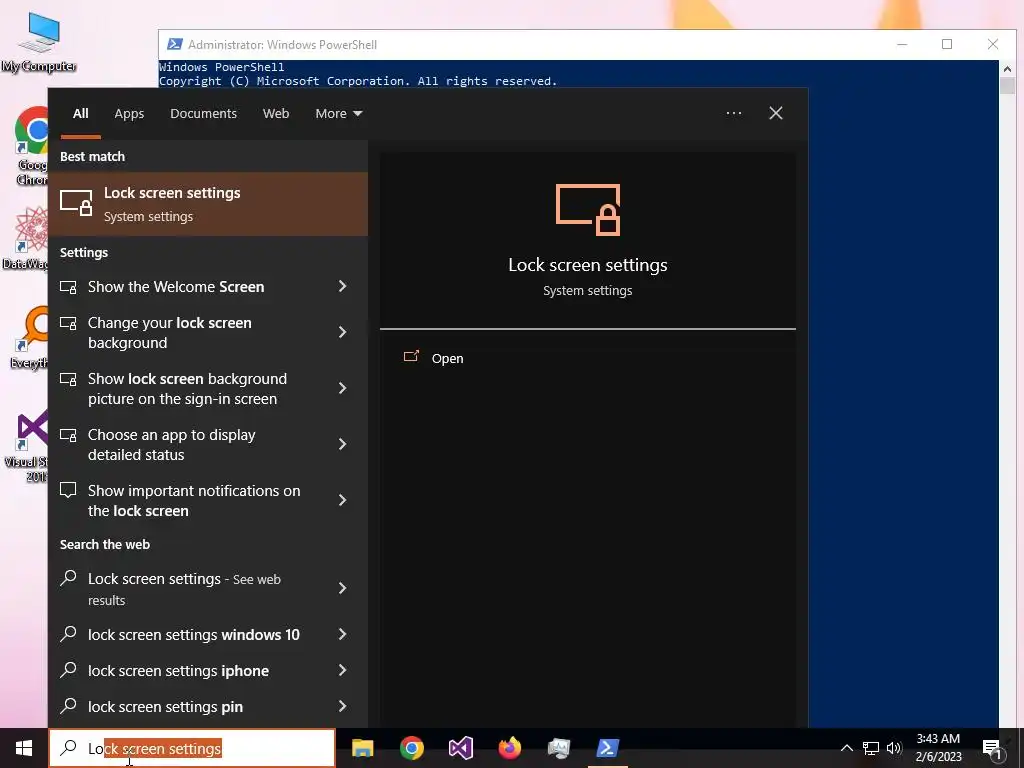Open Google Chrome from the taskbar
The height and width of the screenshot is (768, 1024).
411,748
